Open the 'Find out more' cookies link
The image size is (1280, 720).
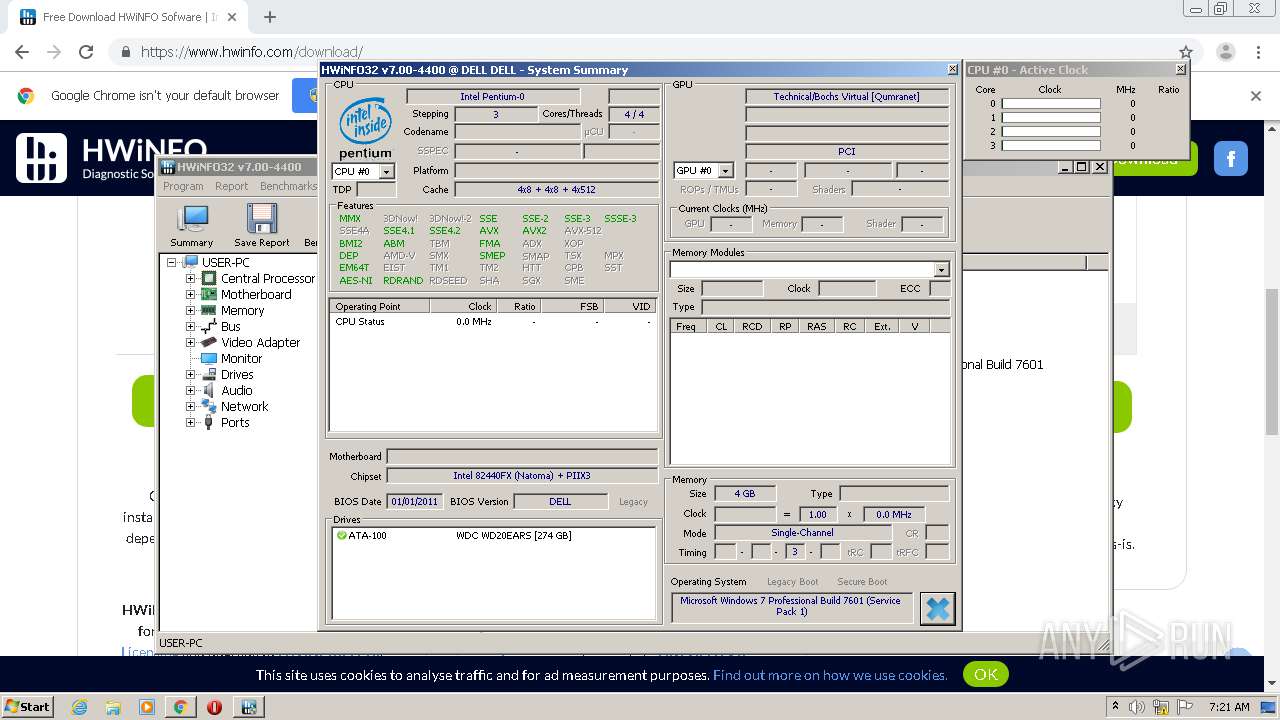(x=830, y=675)
